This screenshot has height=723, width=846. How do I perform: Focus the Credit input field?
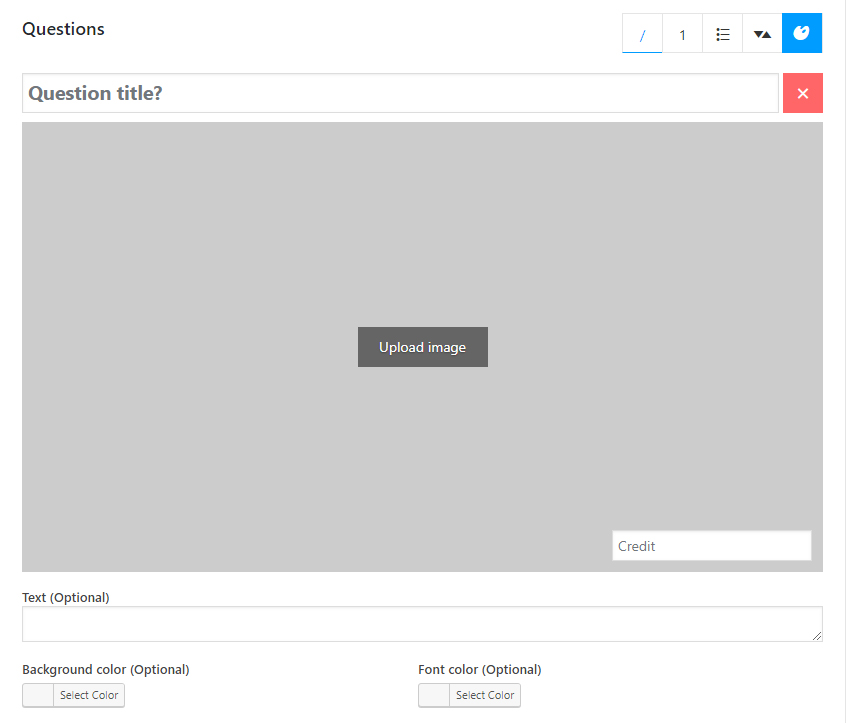tap(711, 546)
